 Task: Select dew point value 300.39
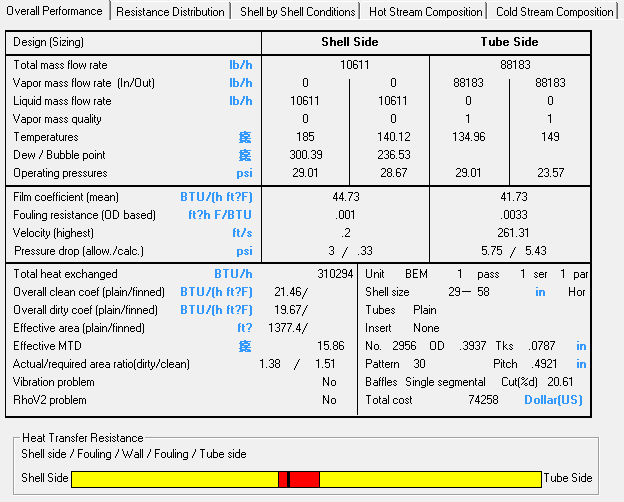[x=306, y=155]
